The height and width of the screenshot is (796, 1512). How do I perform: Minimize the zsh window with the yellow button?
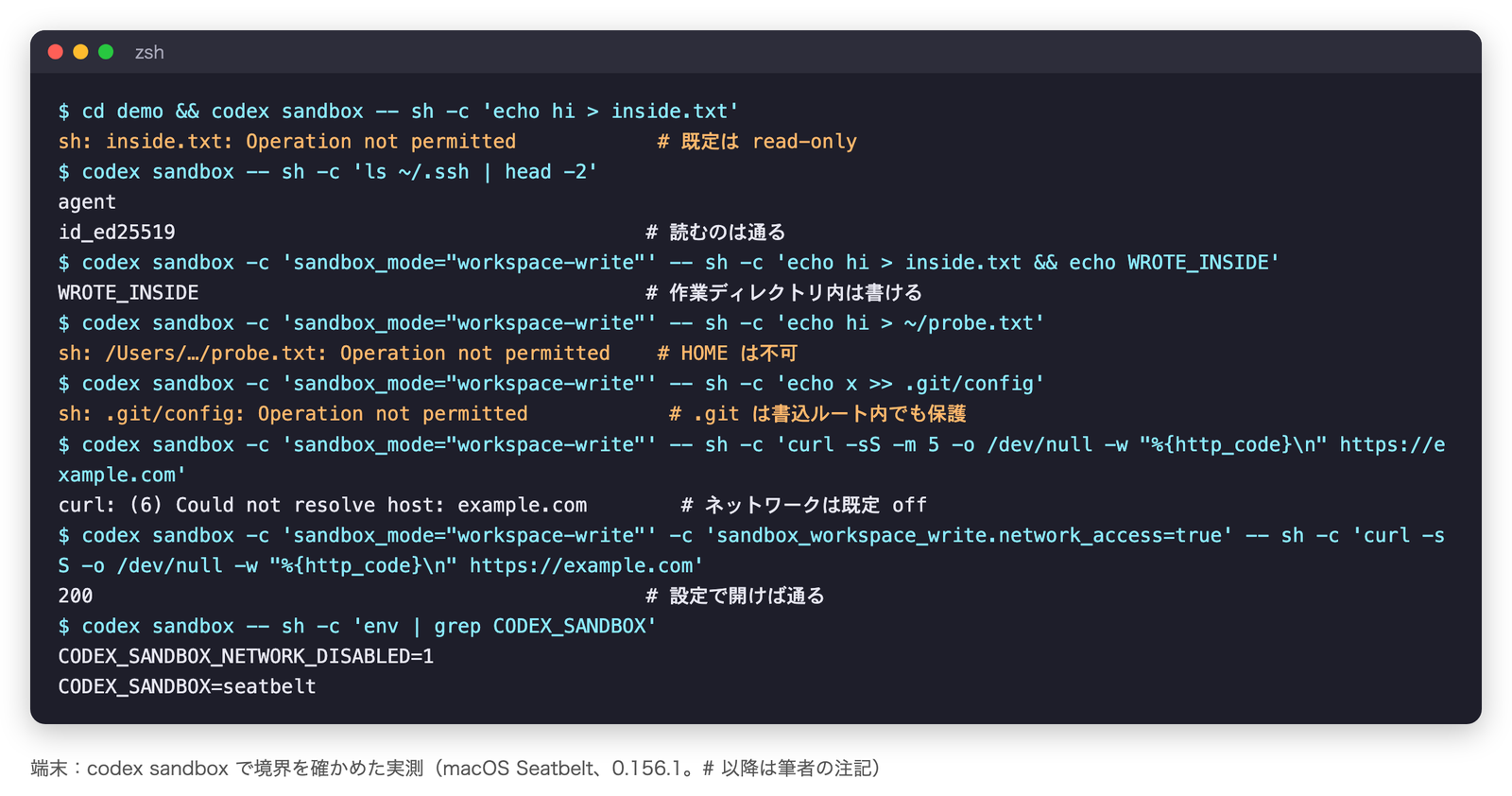(x=80, y=52)
